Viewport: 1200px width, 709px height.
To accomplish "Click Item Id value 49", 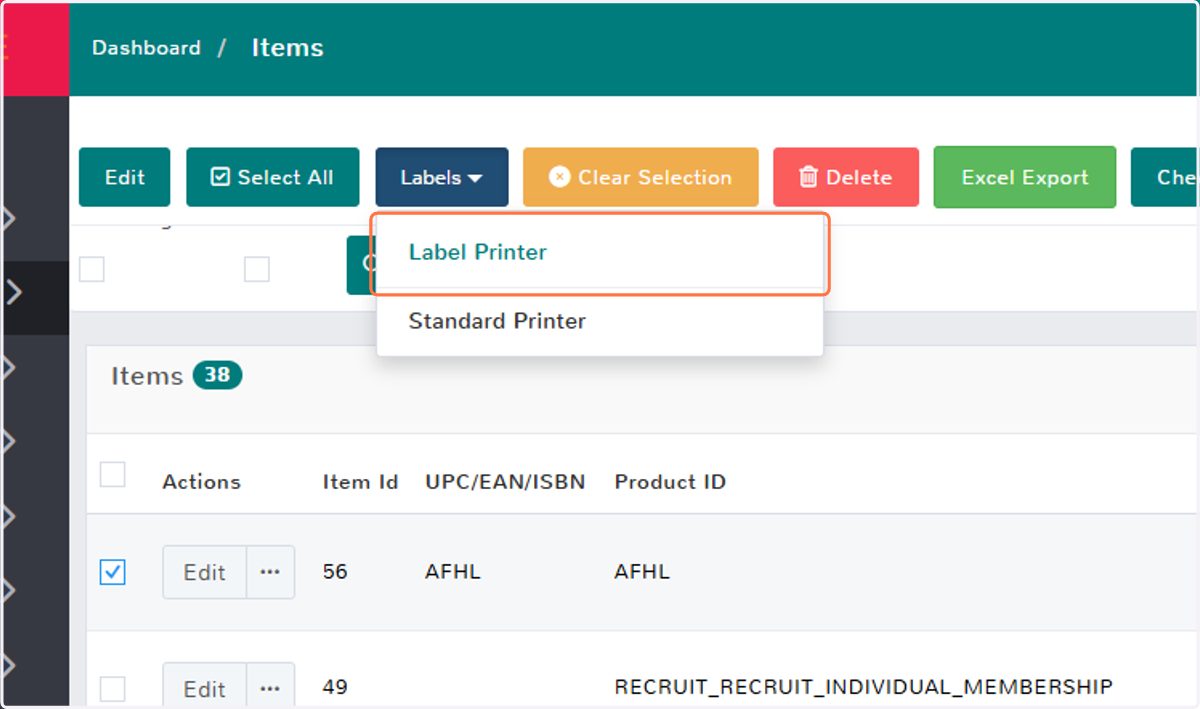I will click(x=334, y=687).
